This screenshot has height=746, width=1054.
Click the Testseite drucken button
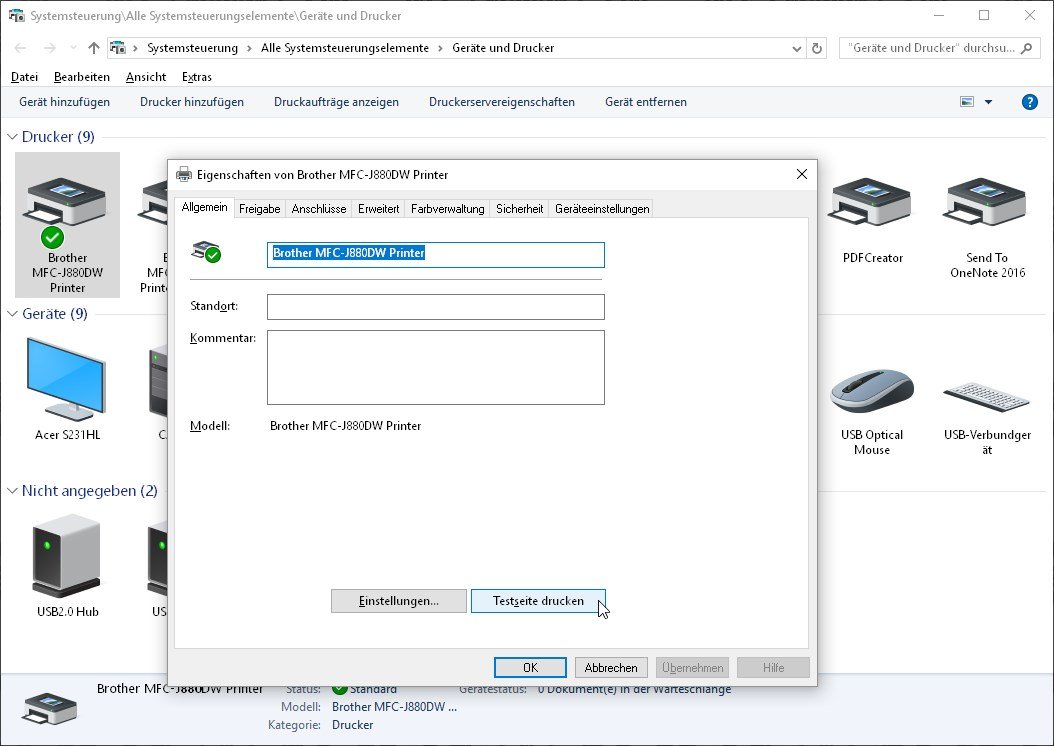(539, 600)
